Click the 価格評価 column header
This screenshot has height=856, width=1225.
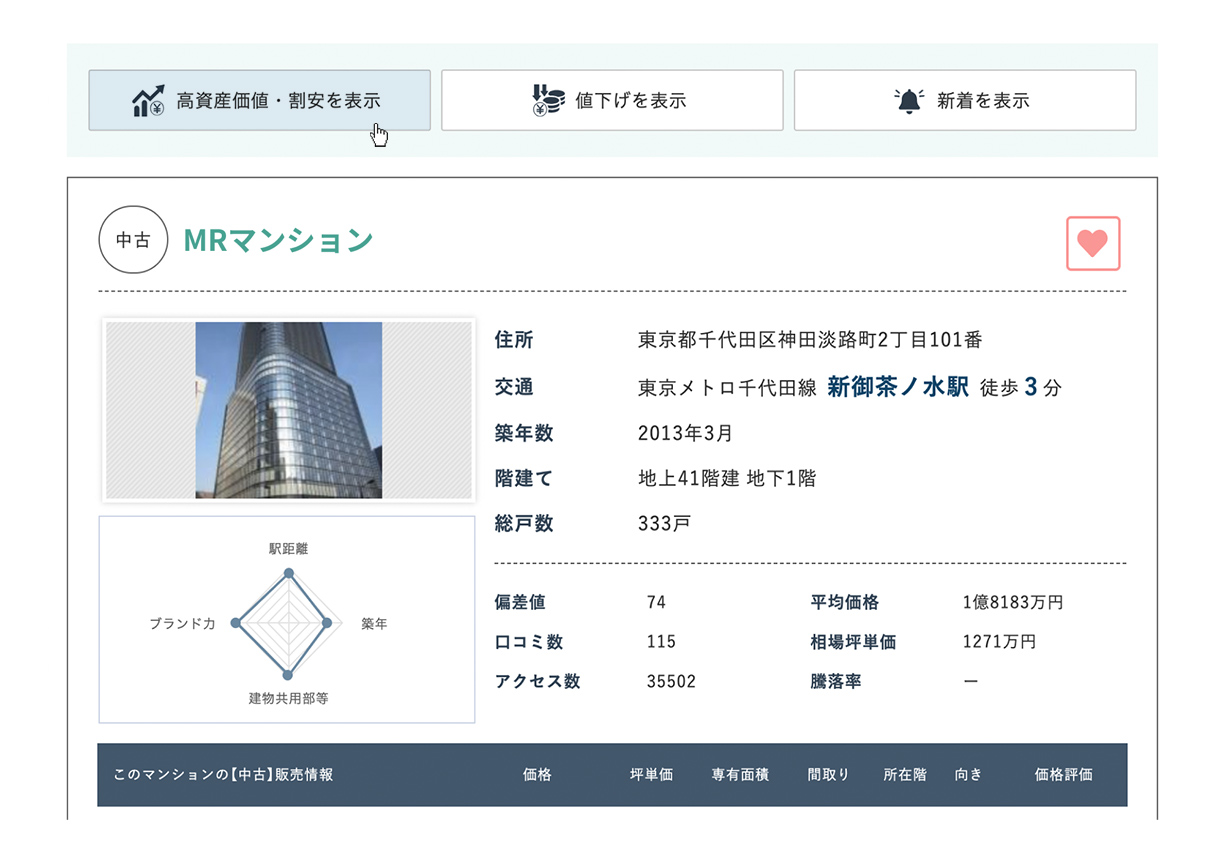point(1064,775)
